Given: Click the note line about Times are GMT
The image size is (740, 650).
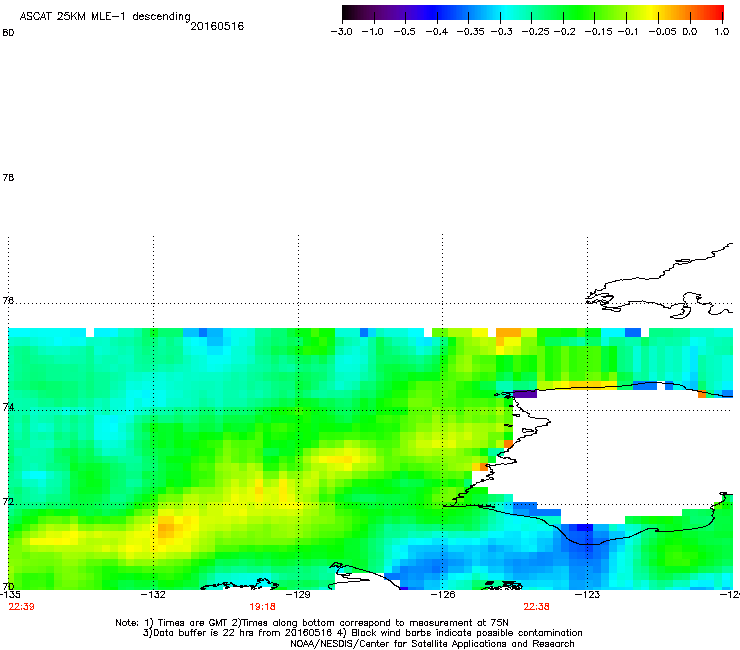Looking at the screenshot, I should [312, 623].
